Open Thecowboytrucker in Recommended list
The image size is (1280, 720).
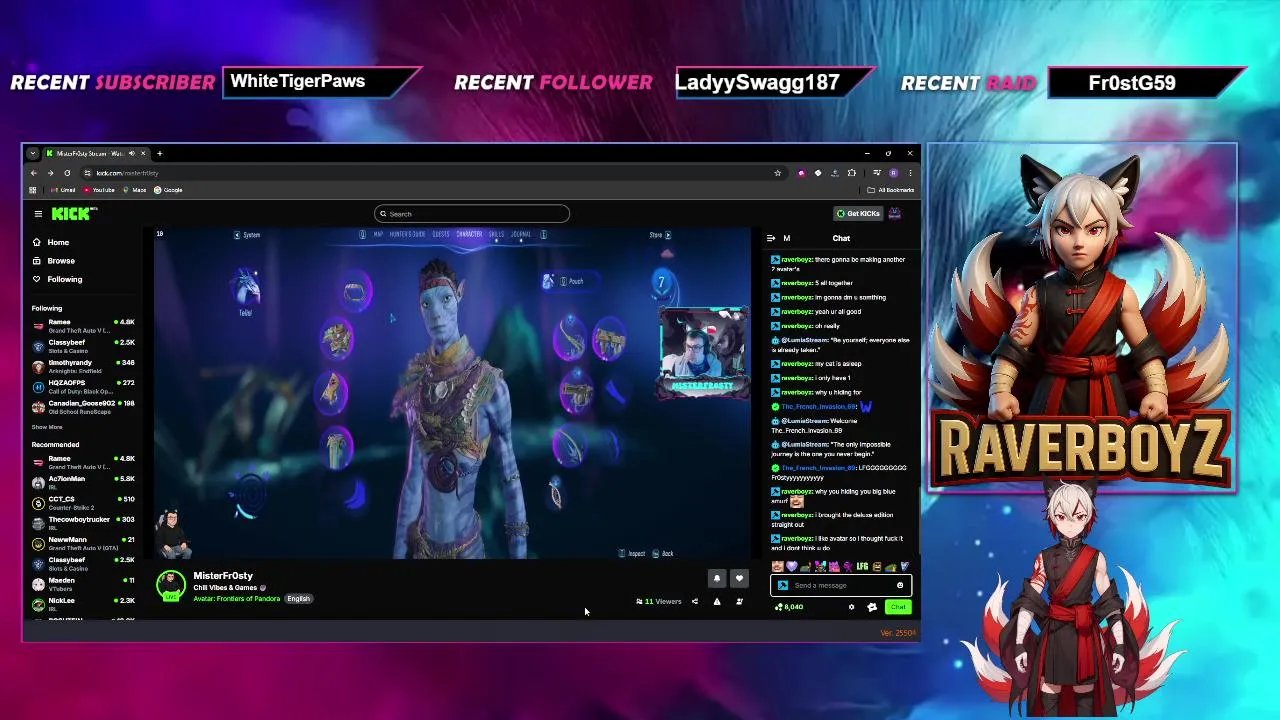[84, 523]
